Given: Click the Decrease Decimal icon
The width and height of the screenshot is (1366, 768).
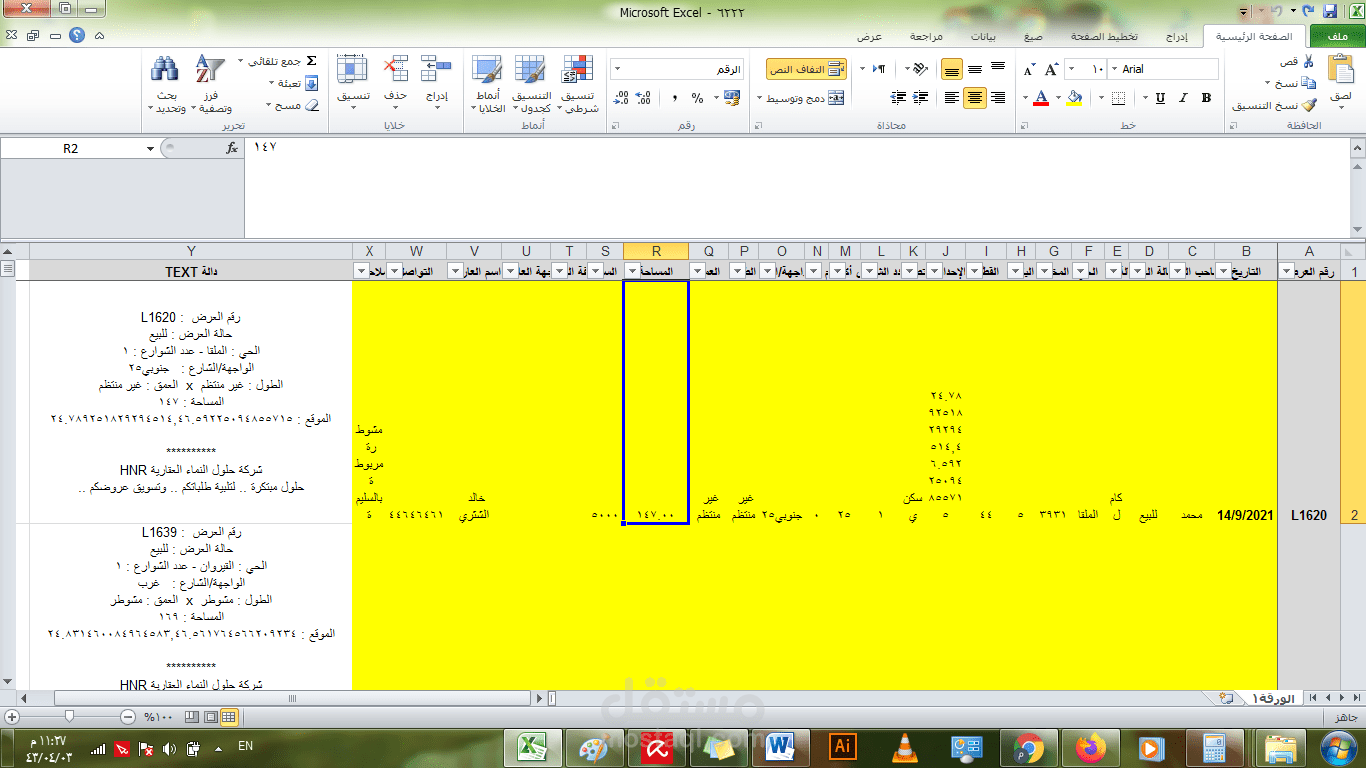Looking at the screenshot, I should pos(622,98).
